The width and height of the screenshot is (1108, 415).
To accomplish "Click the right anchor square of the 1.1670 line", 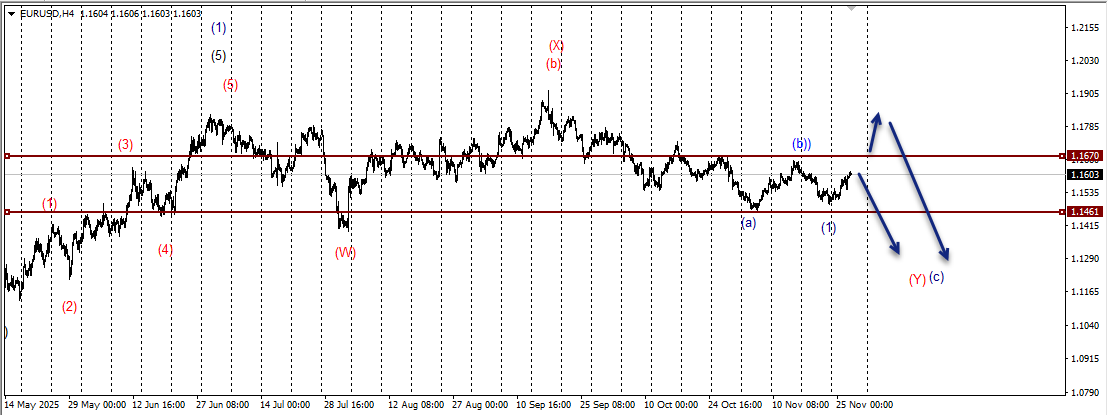I will 1063,155.
